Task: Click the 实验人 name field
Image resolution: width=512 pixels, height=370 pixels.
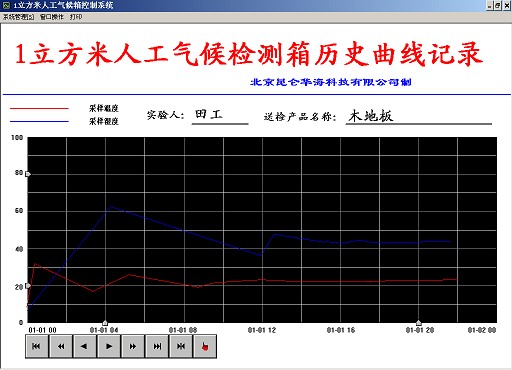Action: [220, 116]
